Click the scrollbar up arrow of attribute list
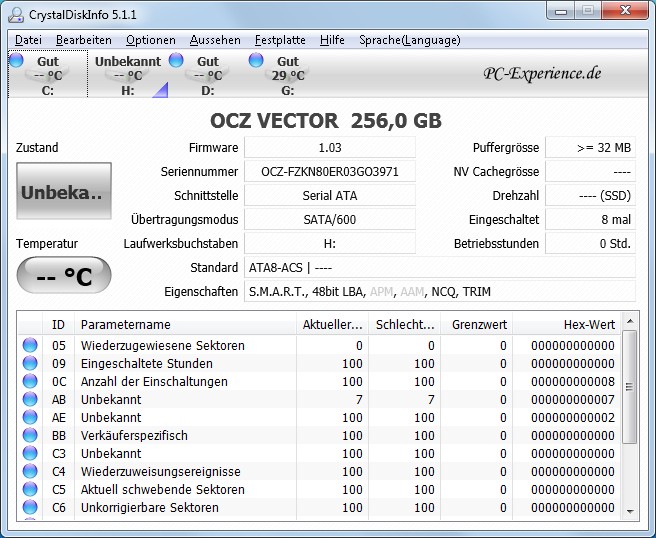656x538 pixels. tap(630, 321)
